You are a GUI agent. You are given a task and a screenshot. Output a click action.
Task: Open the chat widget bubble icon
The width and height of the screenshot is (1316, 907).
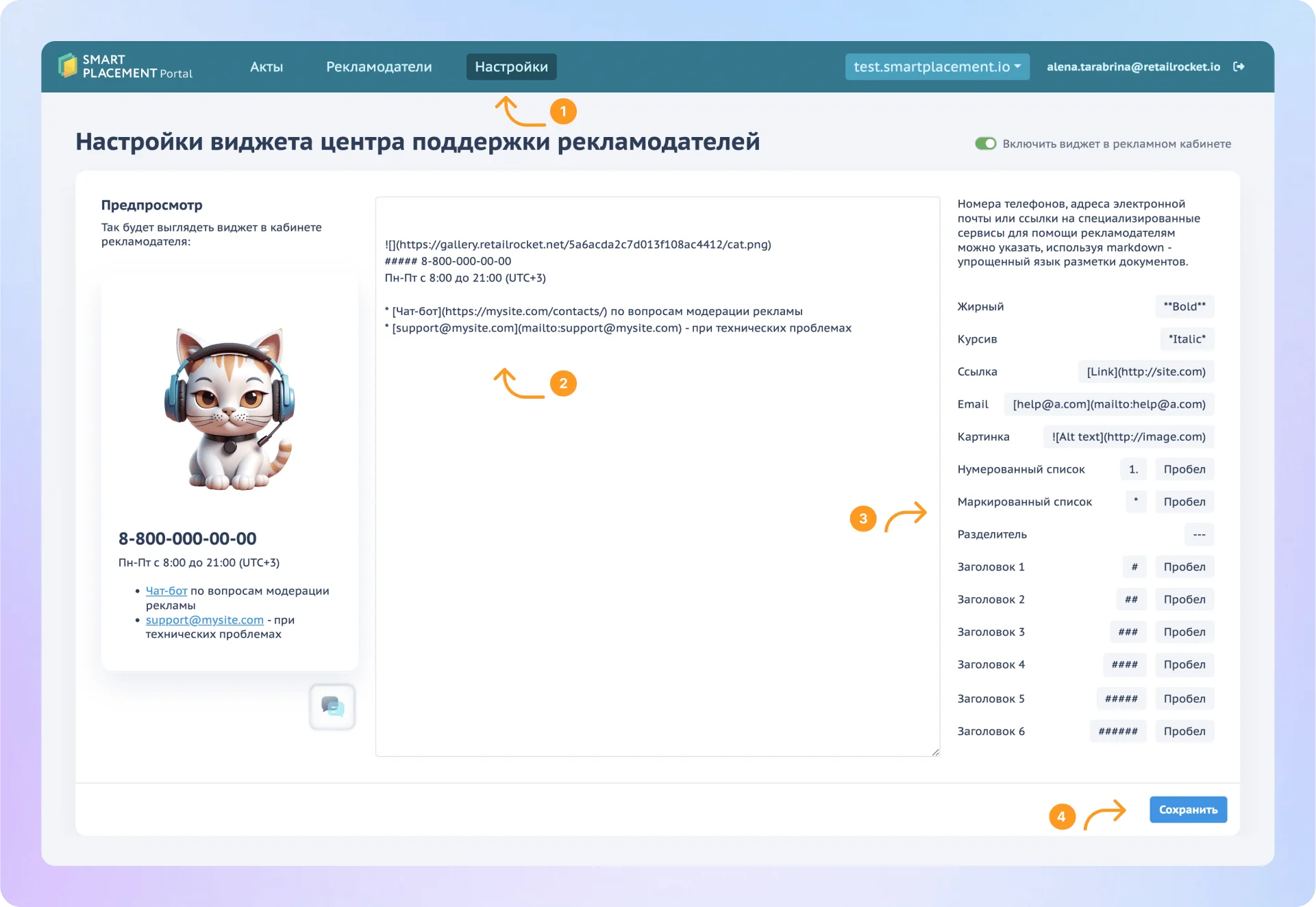click(x=332, y=706)
